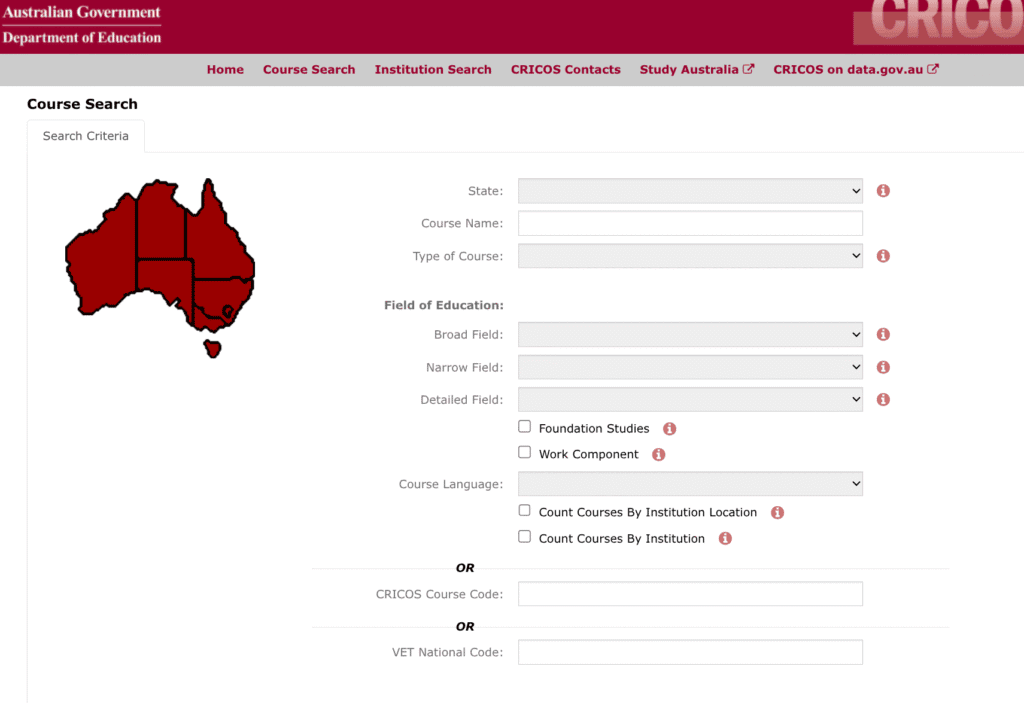1024x703 pixels.
Task: Click info icon for Count Courses By Institution Location
Action: click(x=777, y=512)
